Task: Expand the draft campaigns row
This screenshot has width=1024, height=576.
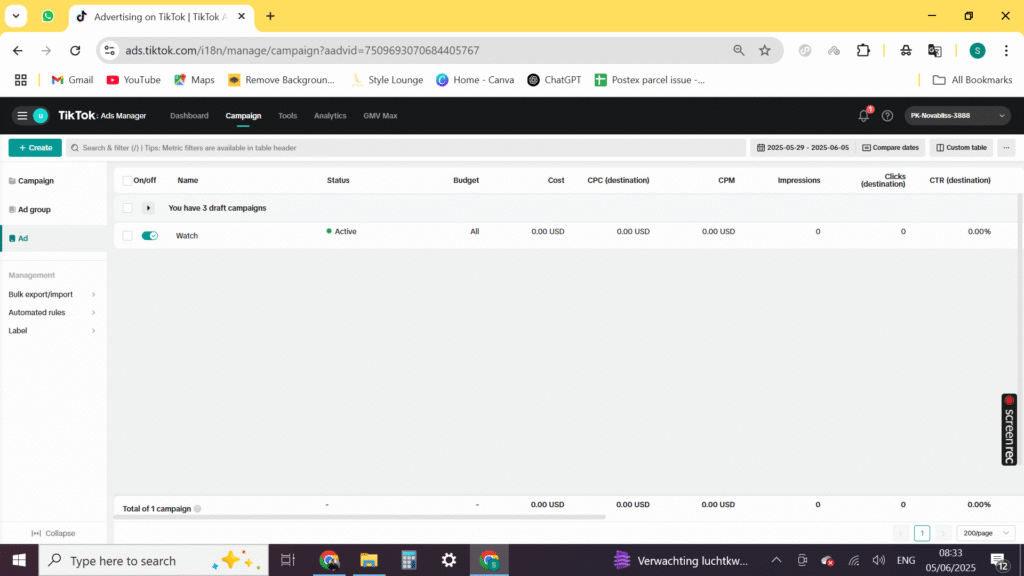Action: click(x=149, y=208)
